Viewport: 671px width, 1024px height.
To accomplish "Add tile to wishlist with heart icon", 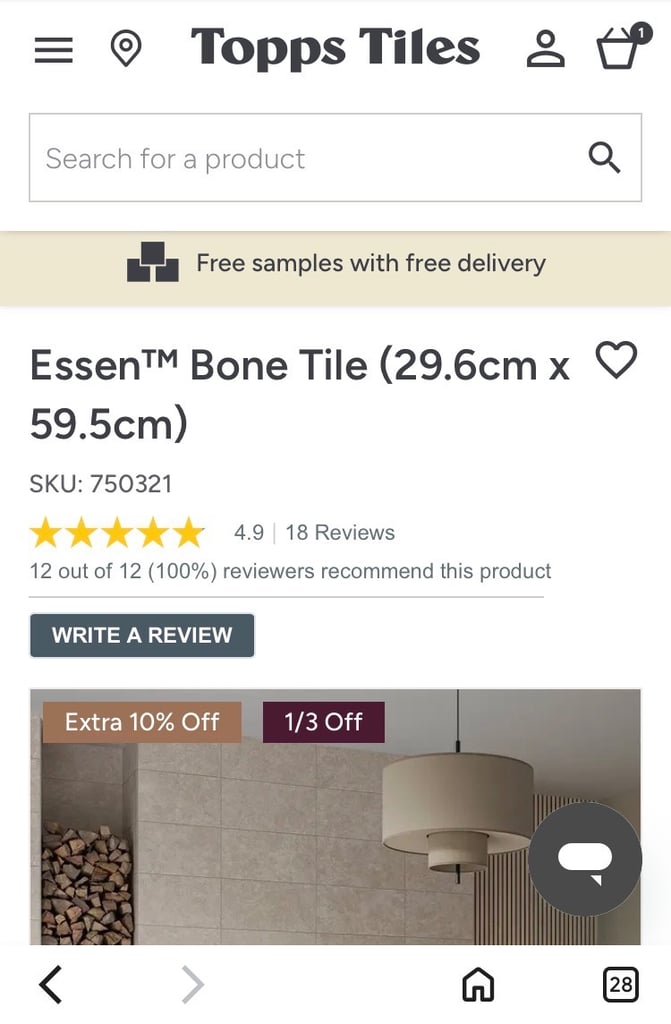I will [x=616, y=360].
